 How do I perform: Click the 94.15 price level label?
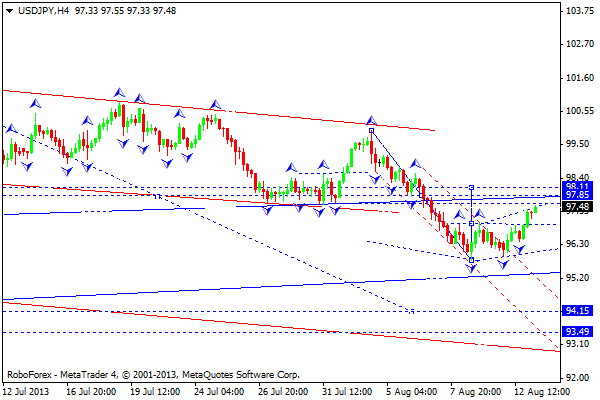[576, 311]
